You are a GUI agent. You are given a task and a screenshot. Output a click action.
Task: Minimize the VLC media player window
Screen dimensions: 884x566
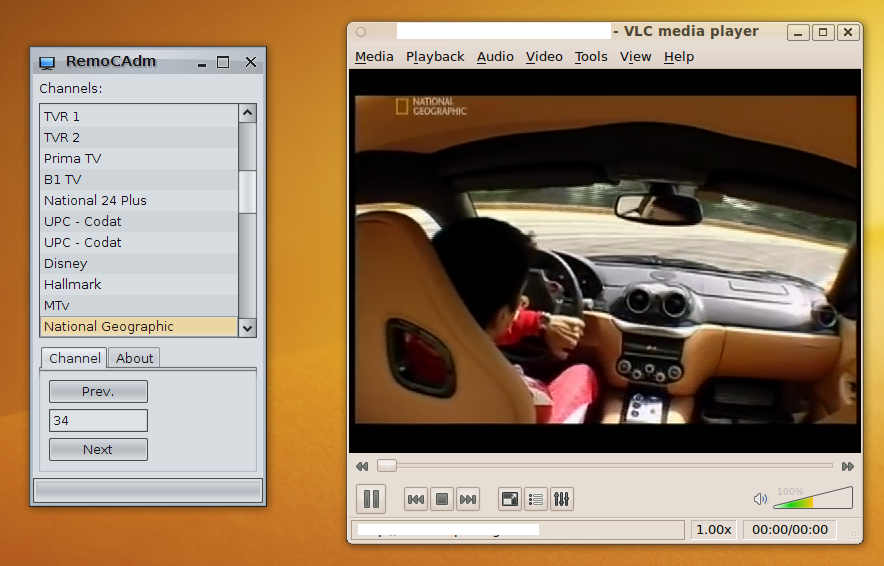[798, 32]
